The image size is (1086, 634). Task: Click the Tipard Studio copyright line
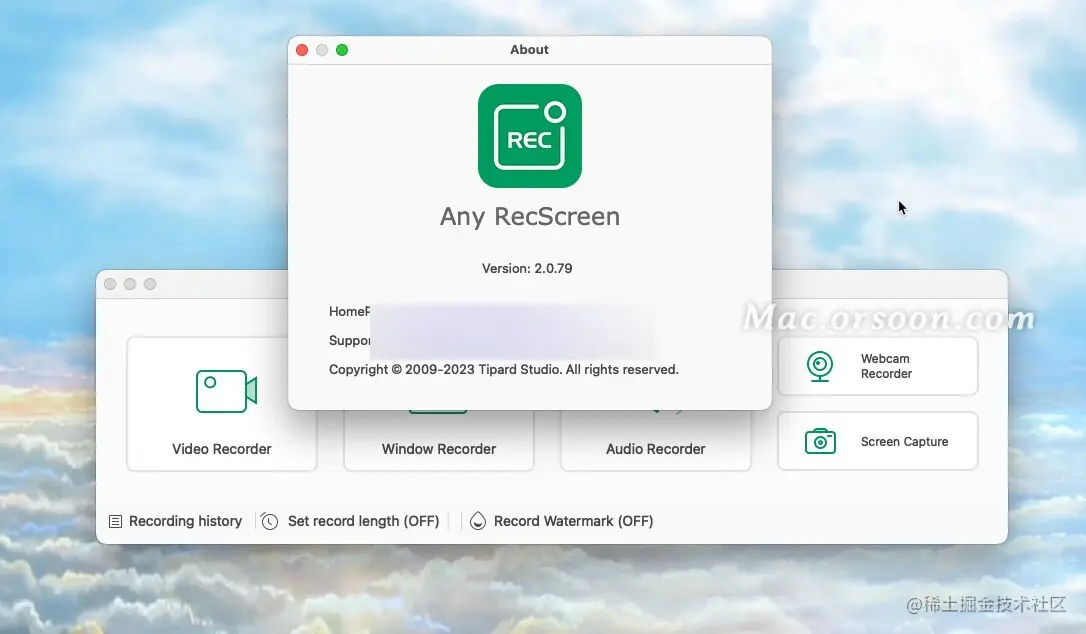coord(504,369)
